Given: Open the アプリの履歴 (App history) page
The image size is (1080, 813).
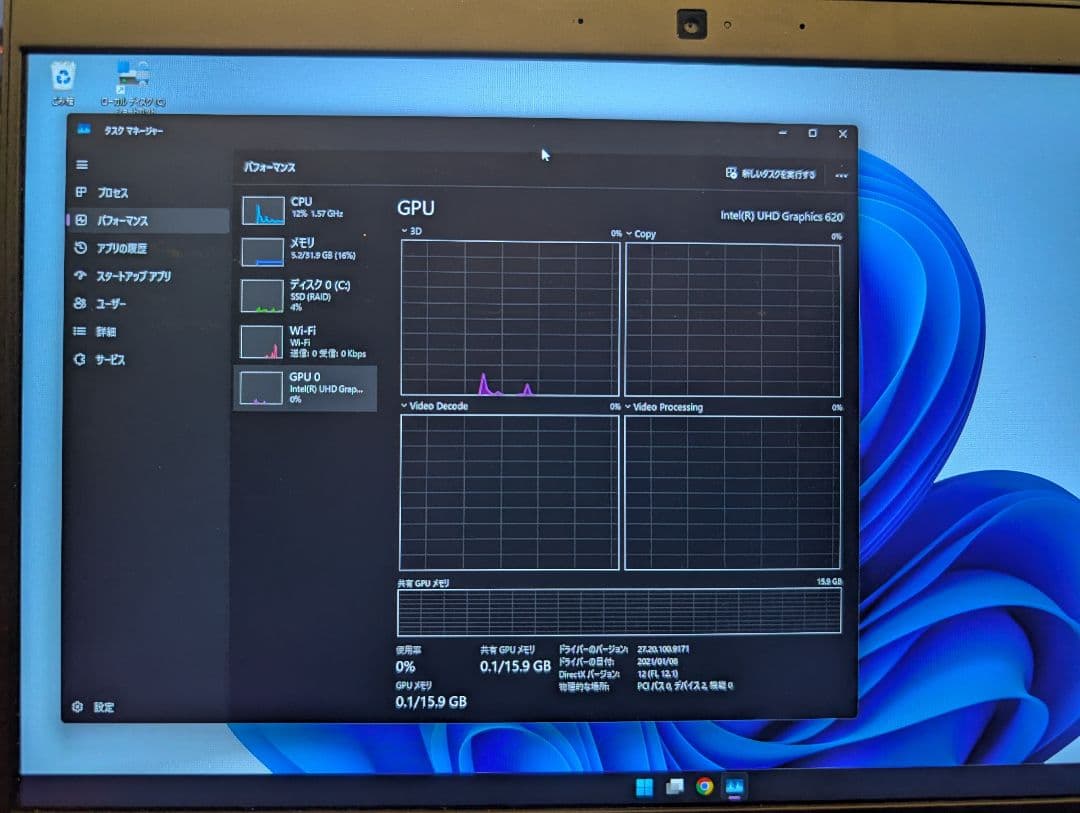Looking at the screenshot, I should [120, 248].
